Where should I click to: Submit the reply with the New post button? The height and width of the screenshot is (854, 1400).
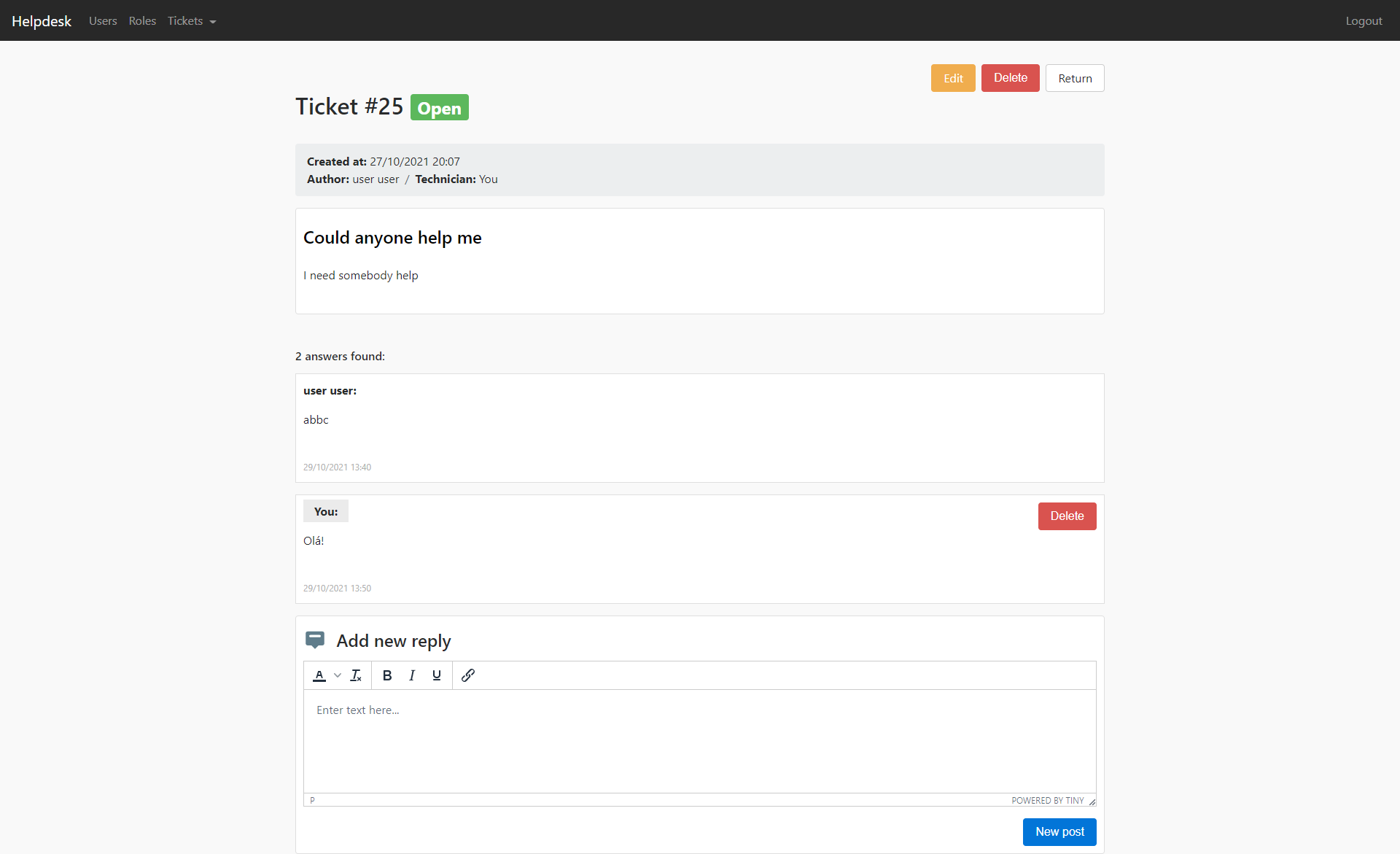pyautogui.click(x=1059, y=832)
